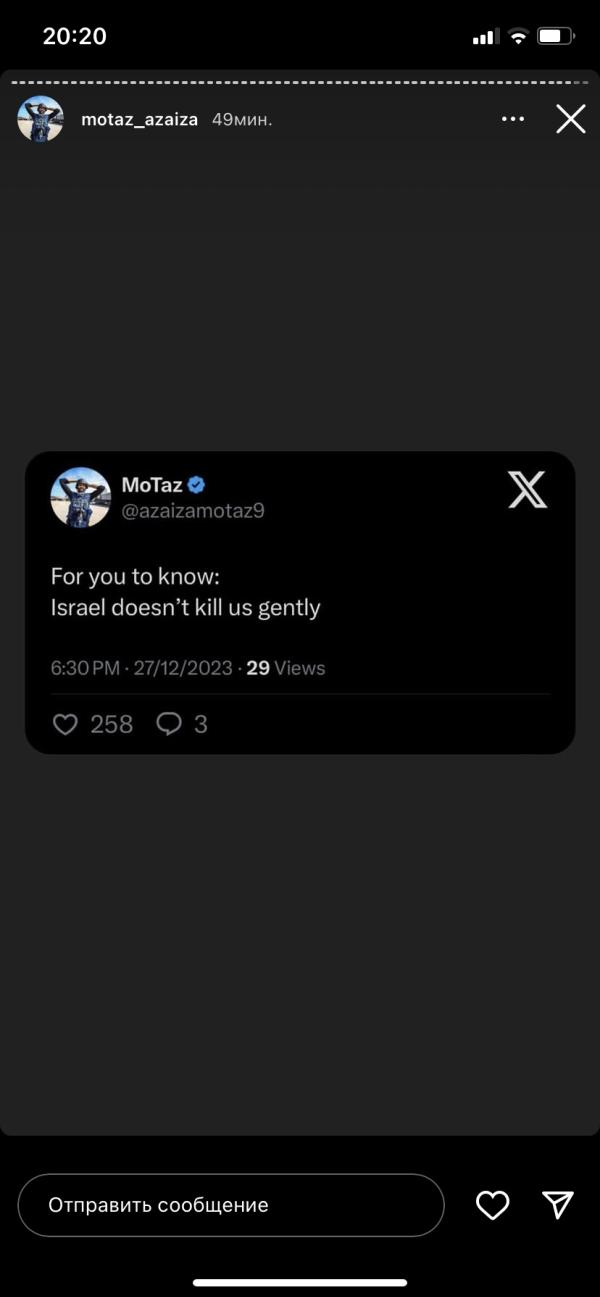Screen dimensions: 600x1297
Task: Tap the "29 Views" count on the tweet
Action: click(x=285, y=668)
